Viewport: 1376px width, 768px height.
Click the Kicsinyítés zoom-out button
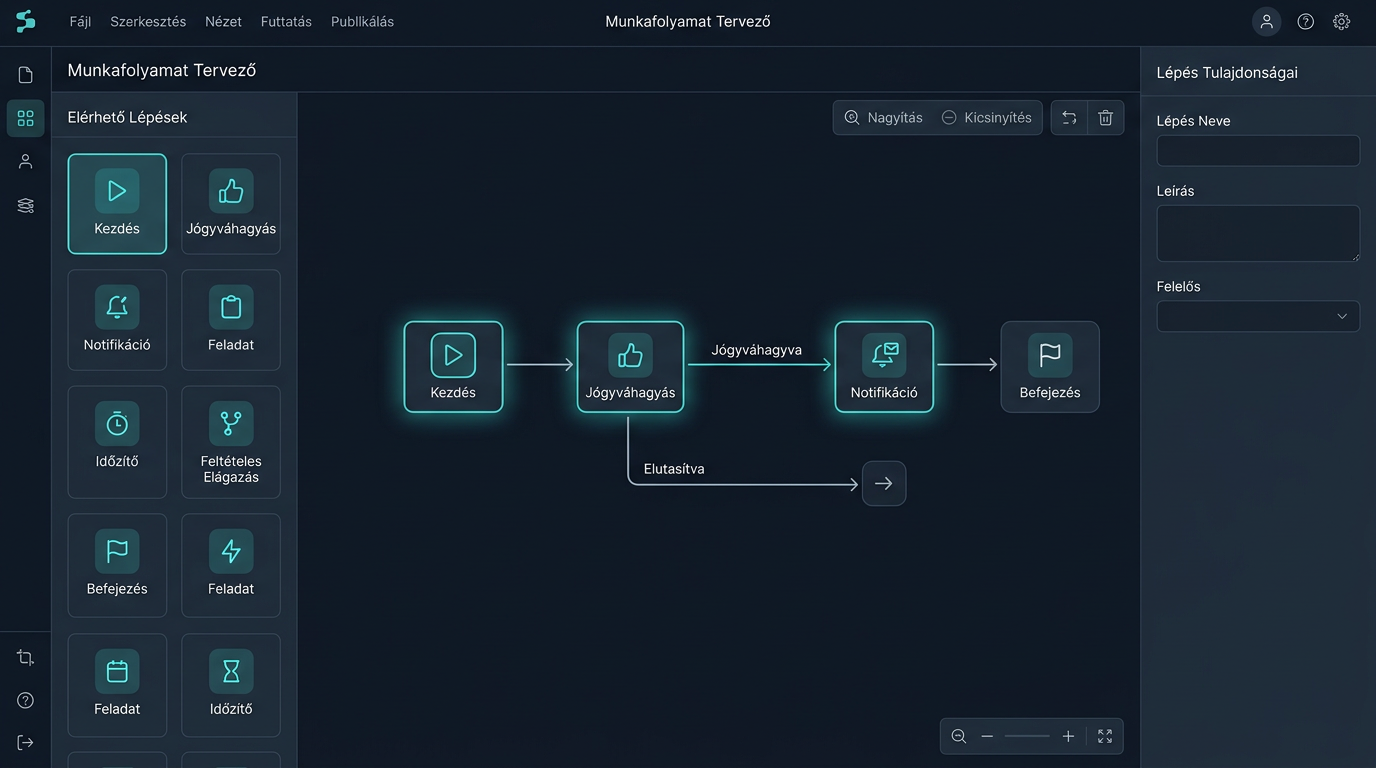point(986,117)
